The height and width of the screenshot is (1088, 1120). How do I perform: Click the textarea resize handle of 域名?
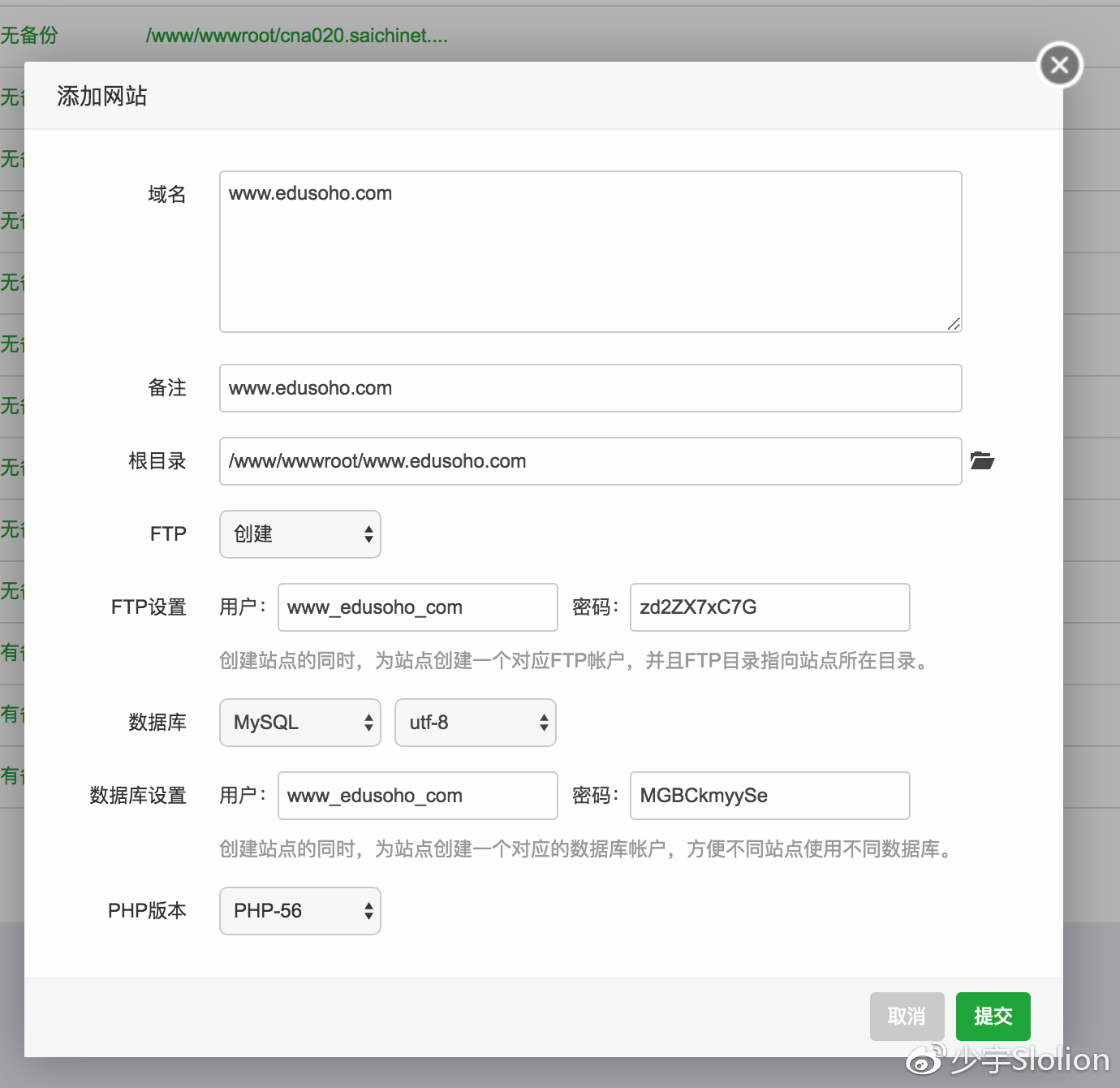[x=954, y=324]
